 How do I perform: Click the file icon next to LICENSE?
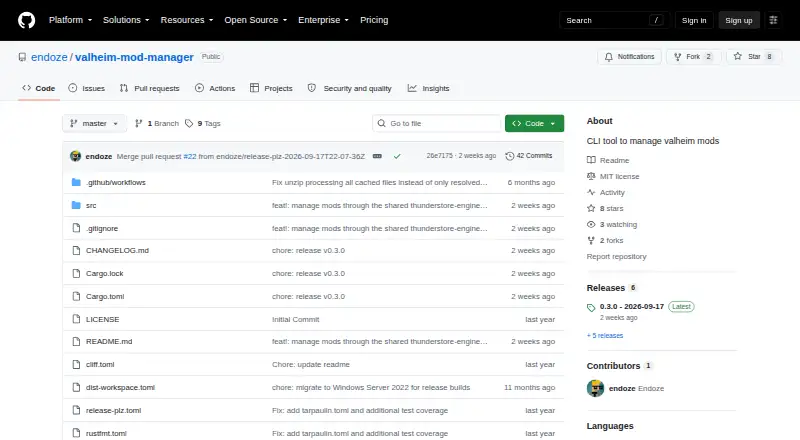76,319
